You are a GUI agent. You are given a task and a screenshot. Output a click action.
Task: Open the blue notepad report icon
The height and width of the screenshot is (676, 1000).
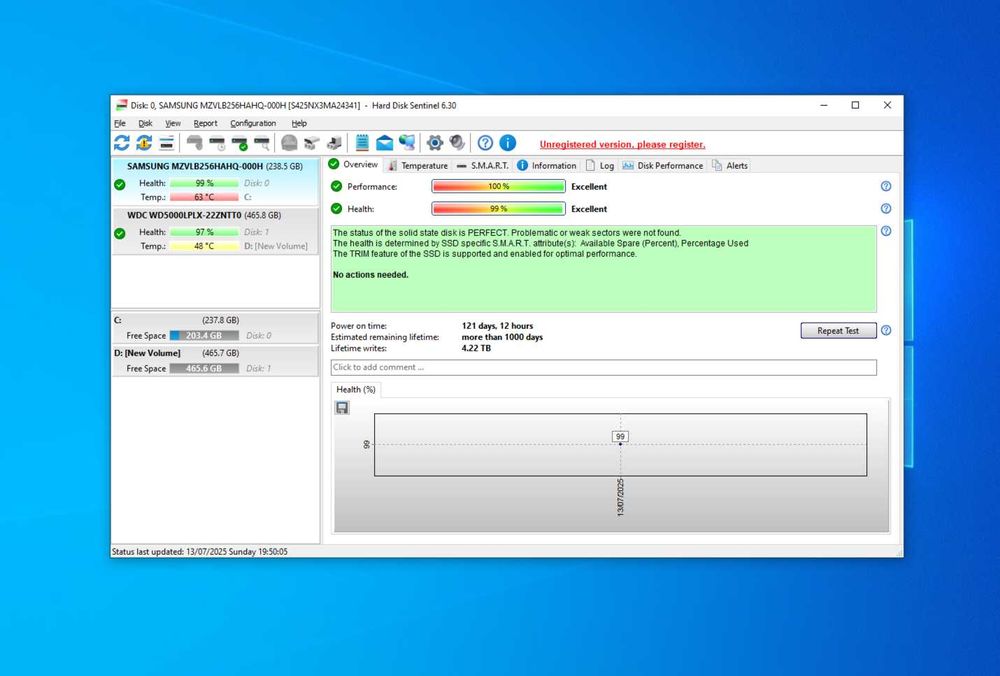point(362,143)
